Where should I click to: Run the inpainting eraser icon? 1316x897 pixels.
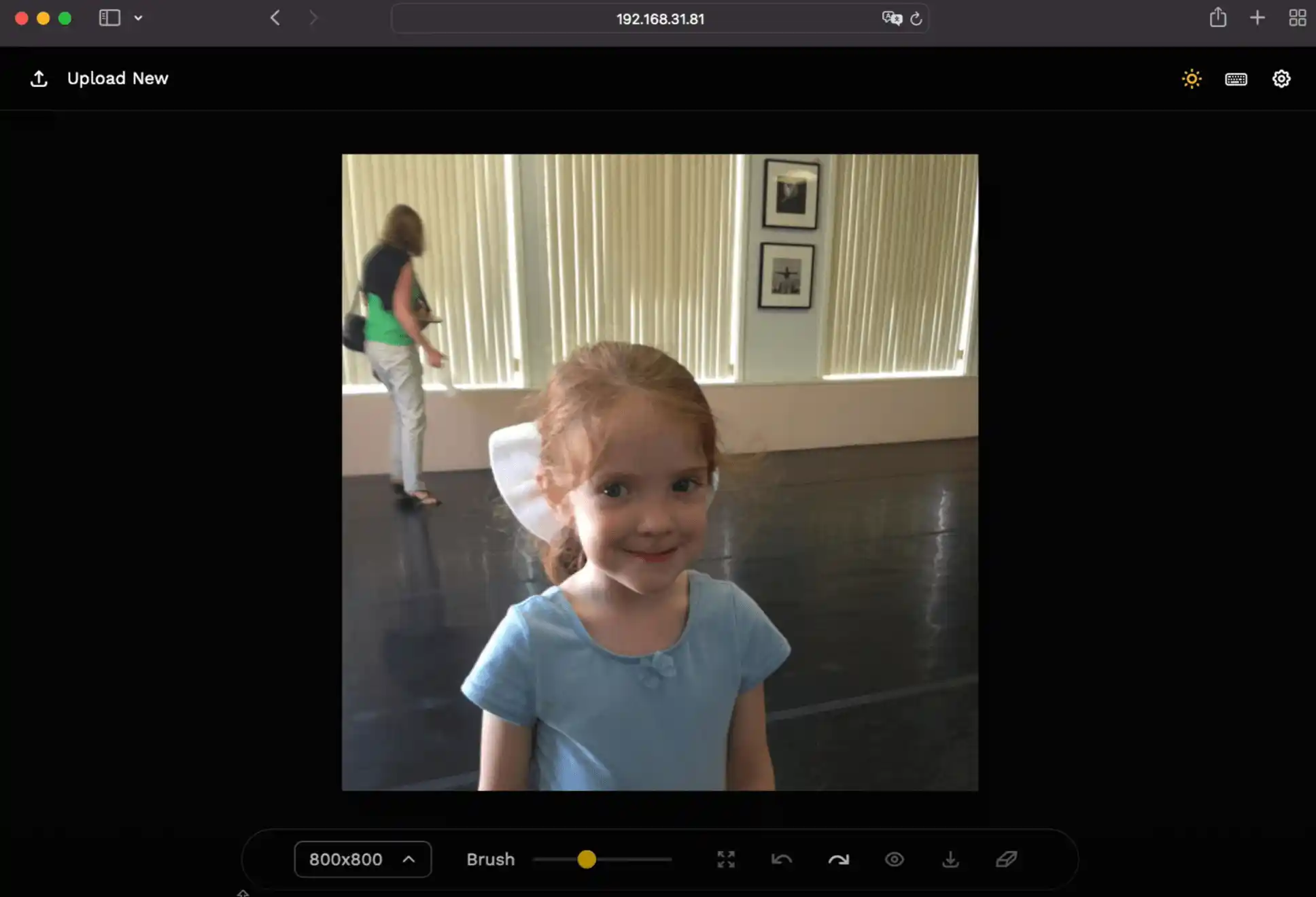[1006, 859]
